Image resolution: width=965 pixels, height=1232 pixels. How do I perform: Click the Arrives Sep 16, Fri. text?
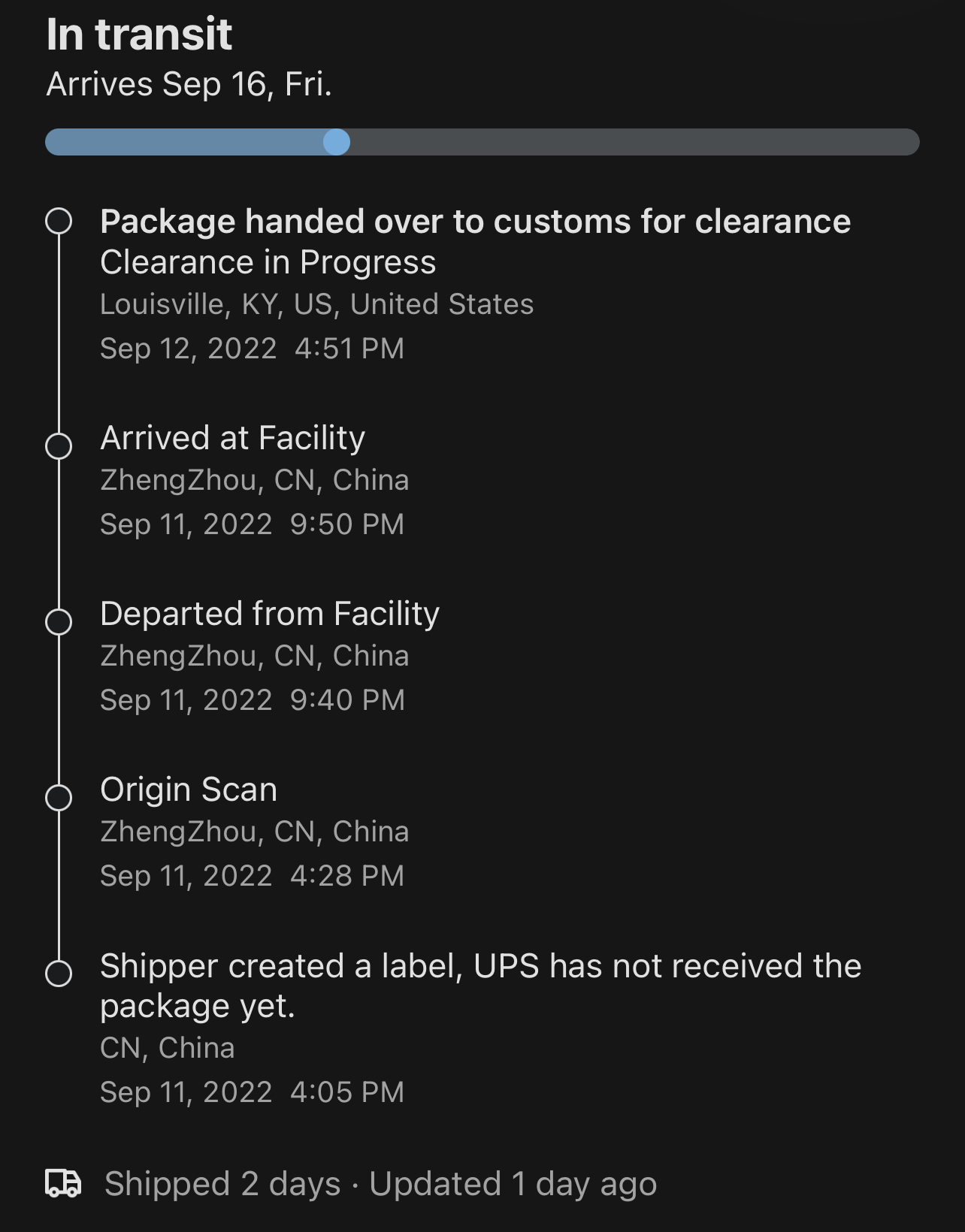pos(189,84)
